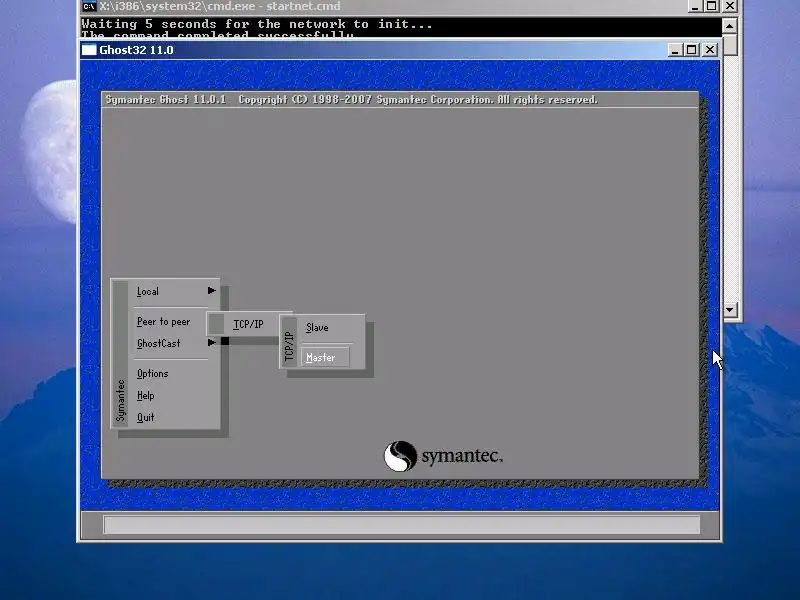Open Help in the Ghost menu
This screenshot has width=800, height=600.
point(145,395)
